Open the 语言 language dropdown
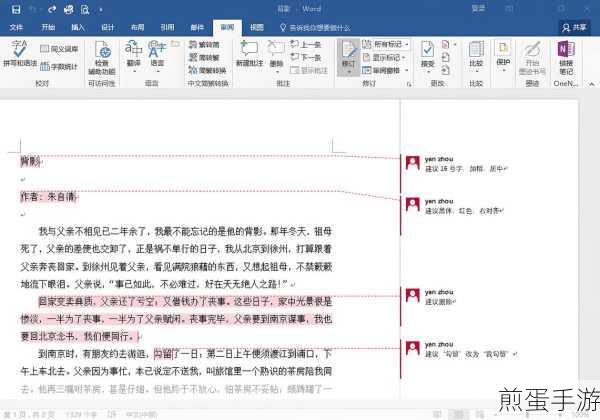The height and width of the screenshot is (420, 600). [x=157, y=55]
